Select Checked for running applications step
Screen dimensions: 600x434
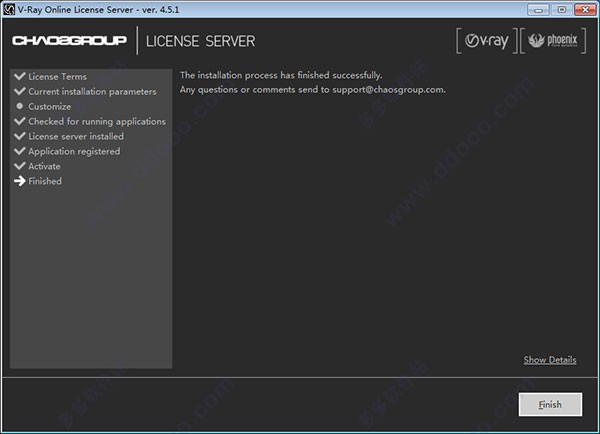[97, 121]
